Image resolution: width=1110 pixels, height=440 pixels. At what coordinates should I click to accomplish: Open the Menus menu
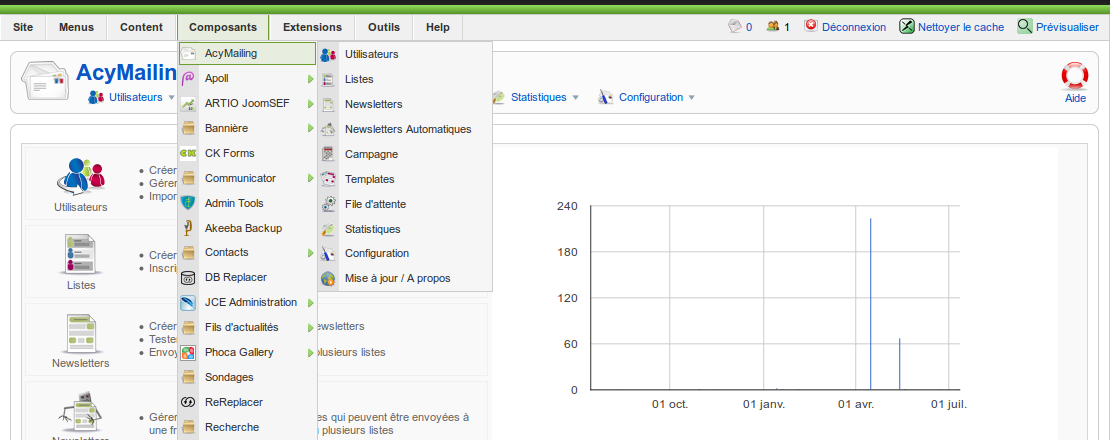point(76,28)
